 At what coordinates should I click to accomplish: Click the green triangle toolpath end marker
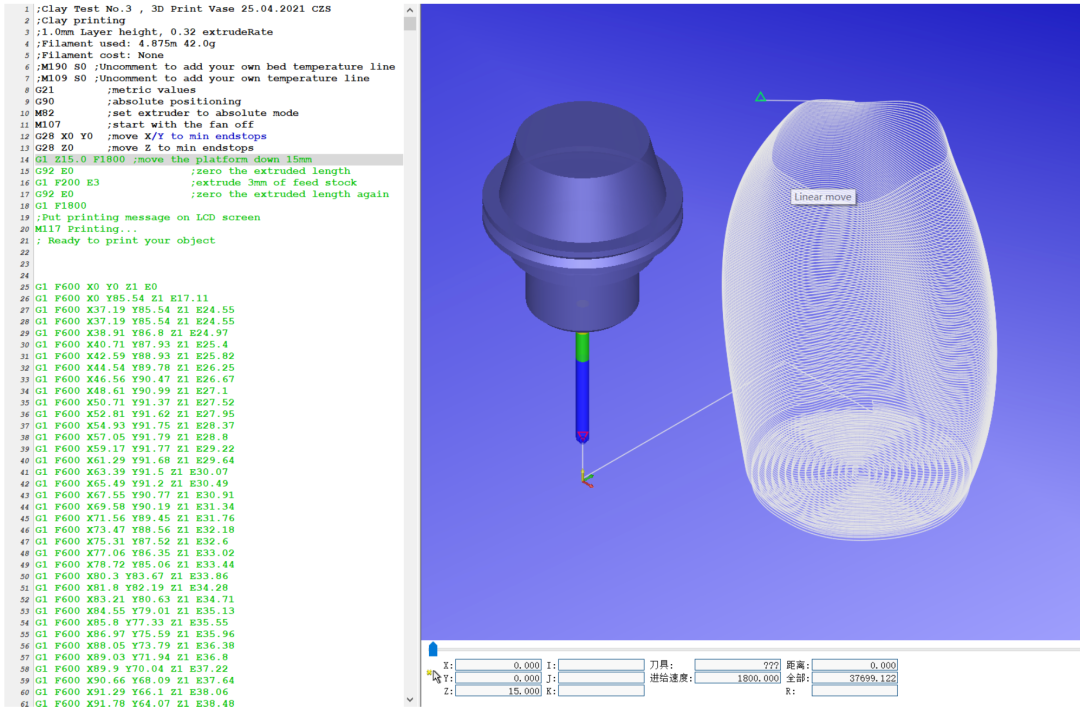tap(760, 97)
